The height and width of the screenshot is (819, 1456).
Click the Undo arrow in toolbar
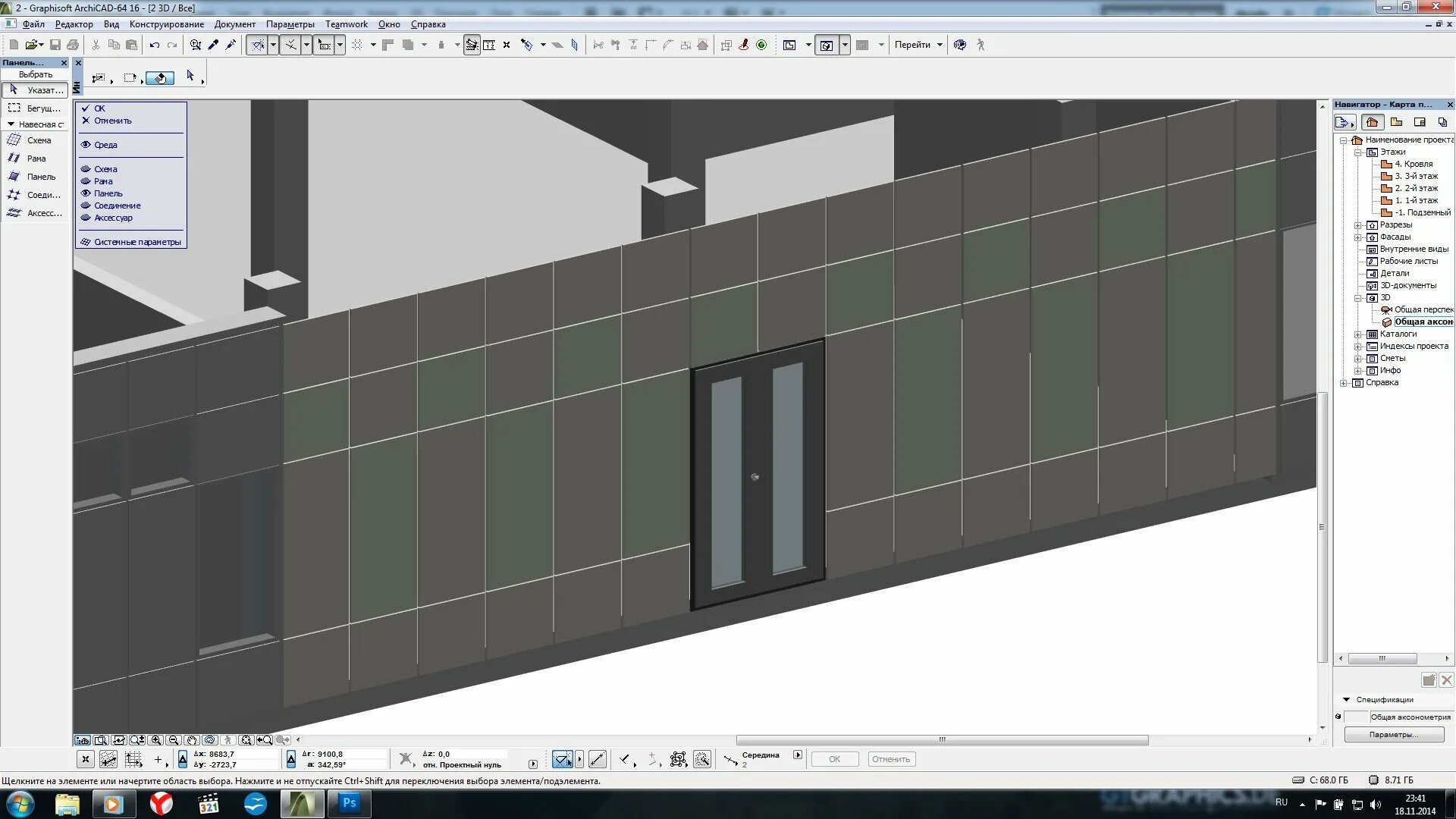tap(155, 45)
